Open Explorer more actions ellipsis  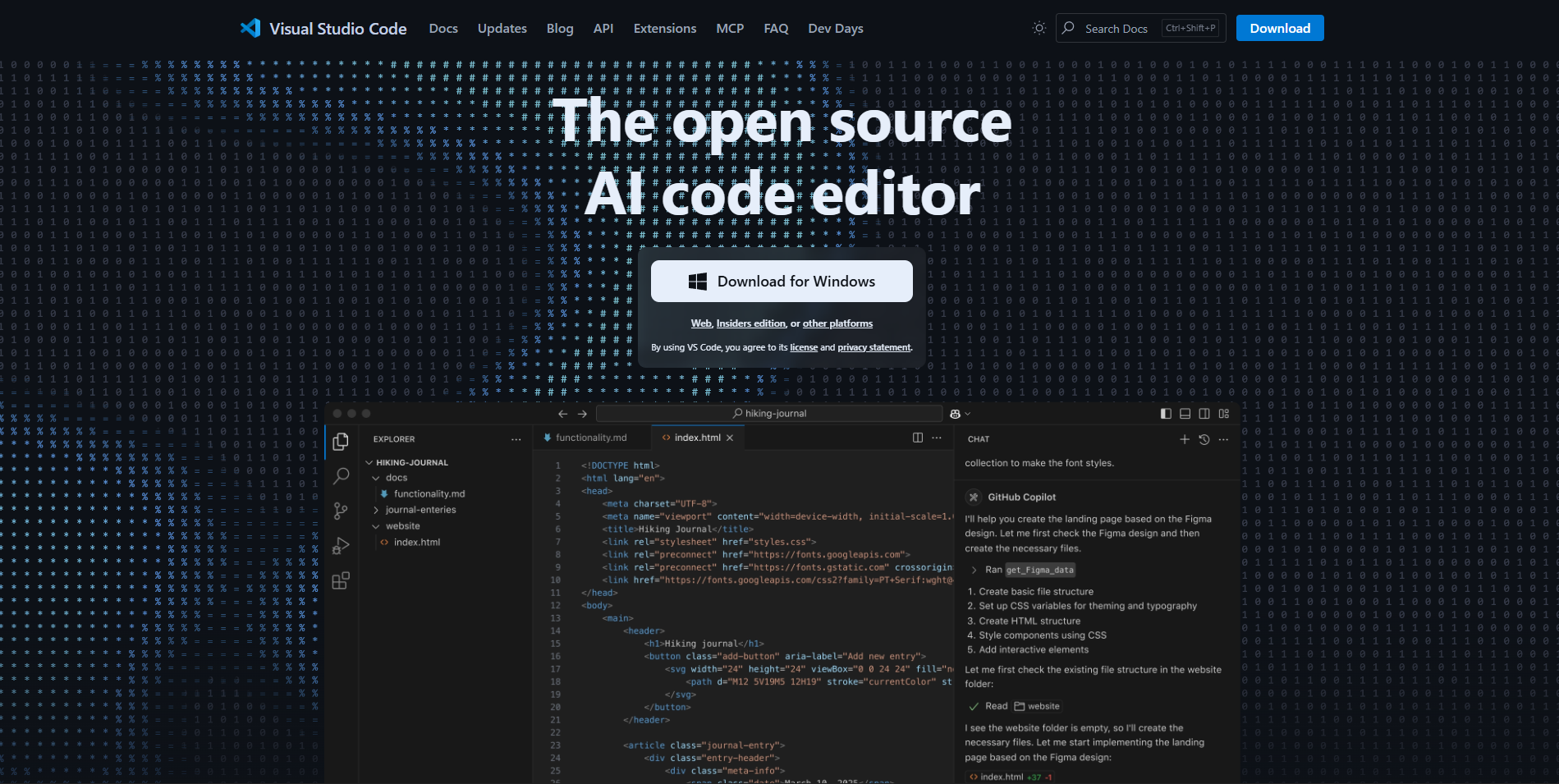pyautogui.click(x=516, y=439)
